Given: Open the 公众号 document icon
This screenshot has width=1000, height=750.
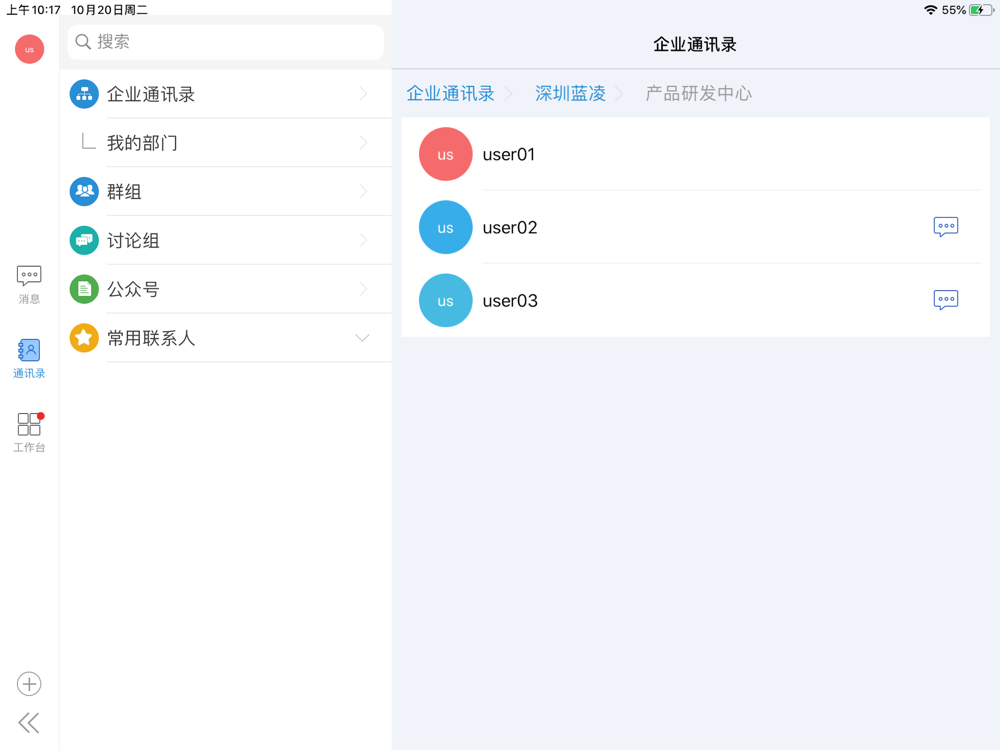Looking at the screenshot, I should point(84,289).
